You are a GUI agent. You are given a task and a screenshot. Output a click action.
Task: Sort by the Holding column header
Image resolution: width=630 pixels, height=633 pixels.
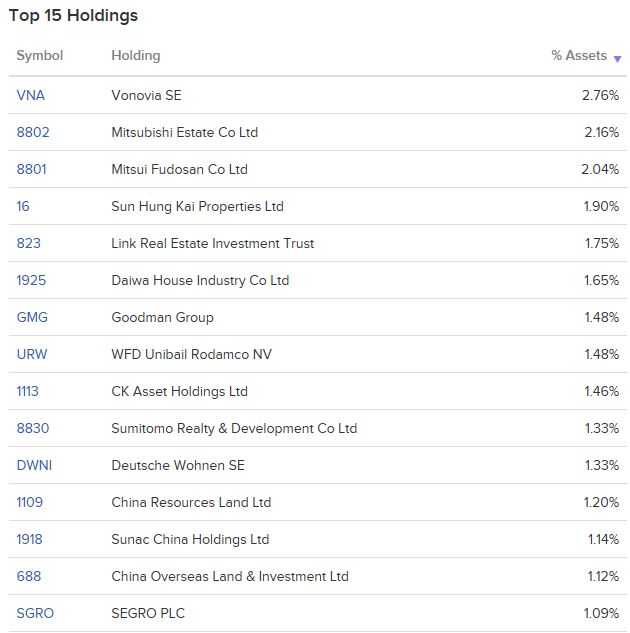[136, 55]
